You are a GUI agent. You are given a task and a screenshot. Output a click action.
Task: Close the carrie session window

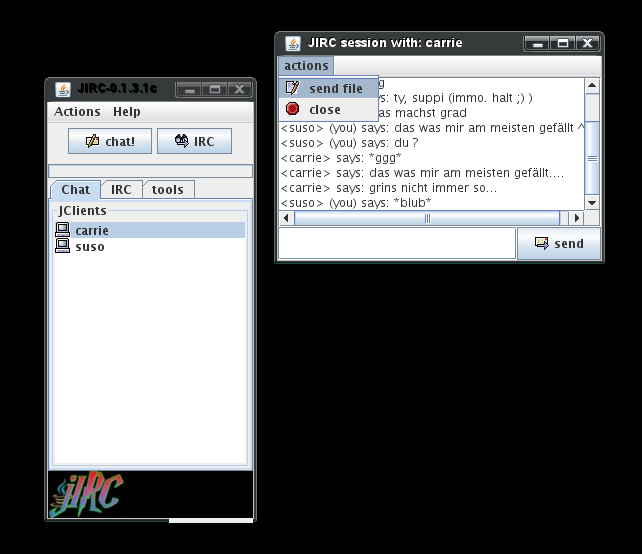coord(588,43)
